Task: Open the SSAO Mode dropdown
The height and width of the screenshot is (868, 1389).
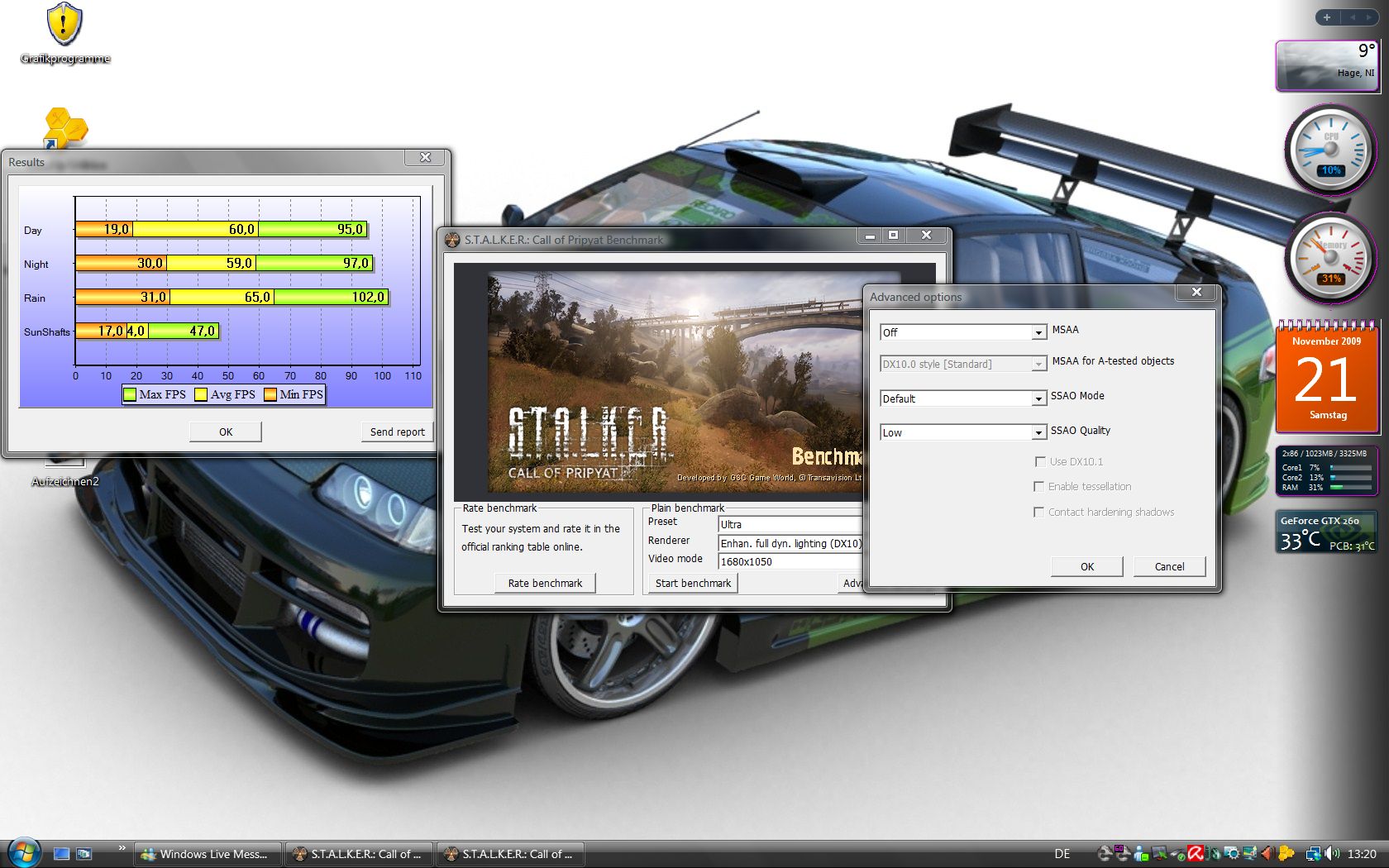Action: tap(963, 398)
